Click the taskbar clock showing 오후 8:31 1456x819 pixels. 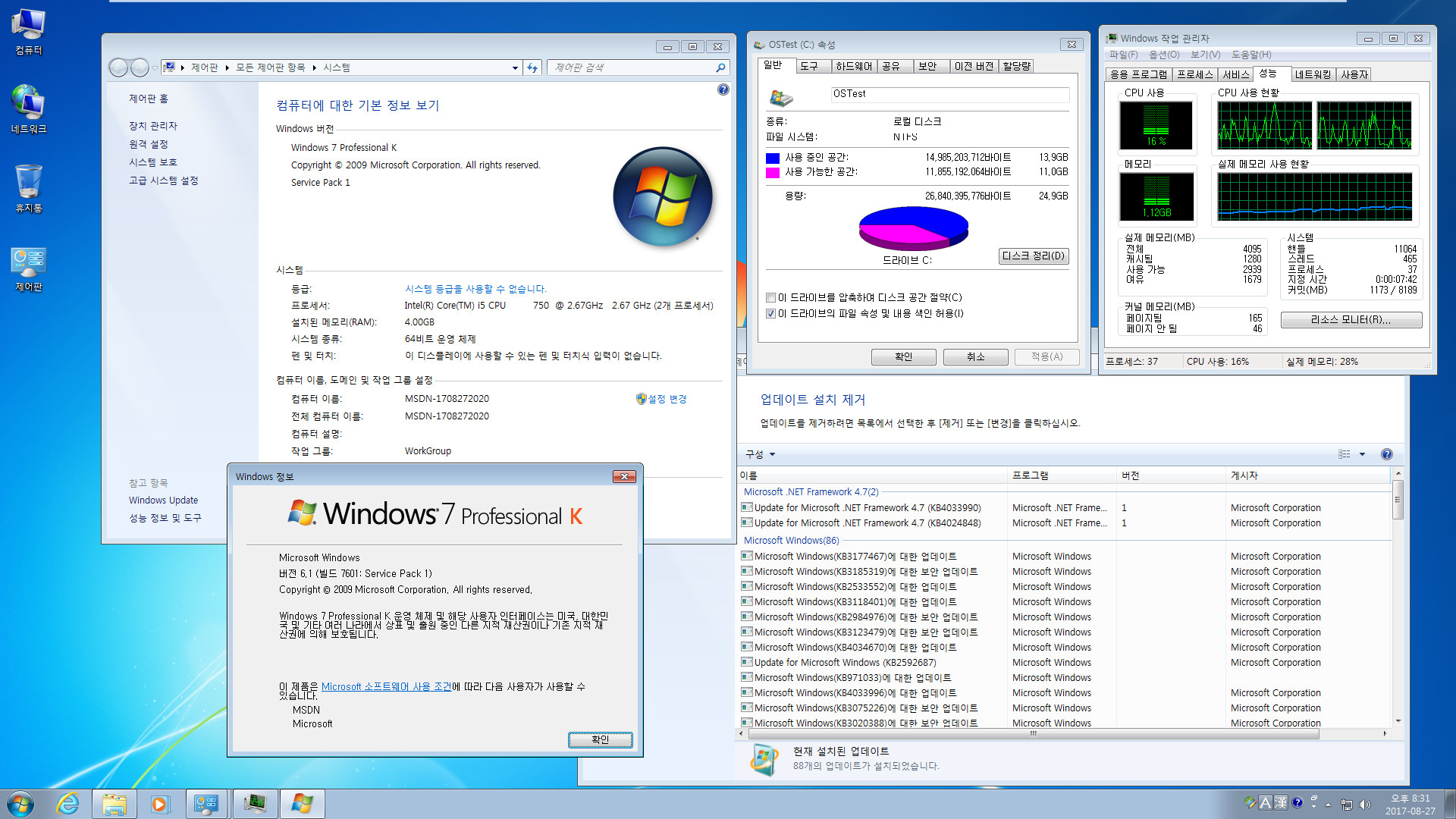coord(1410,804)
